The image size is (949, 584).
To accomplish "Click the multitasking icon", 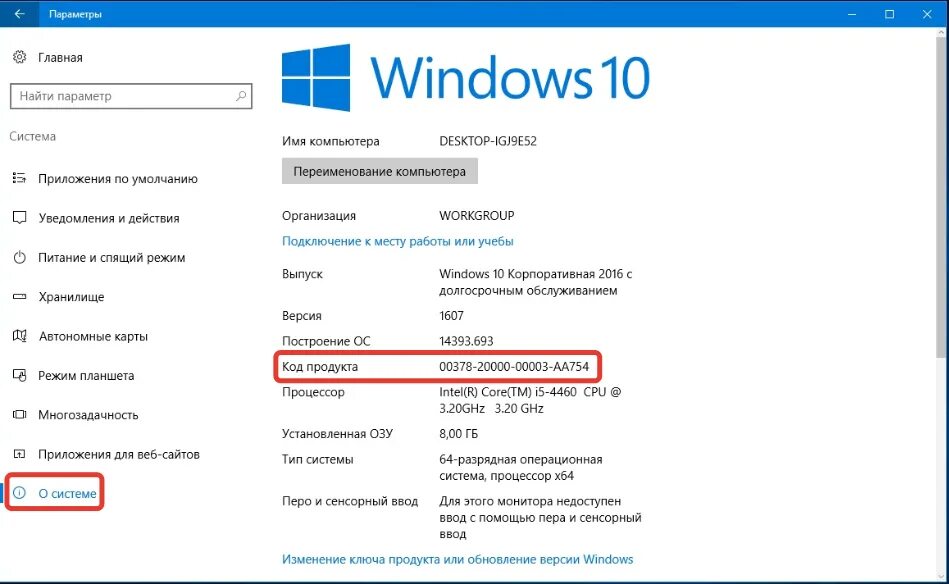I will click(19, 415).
